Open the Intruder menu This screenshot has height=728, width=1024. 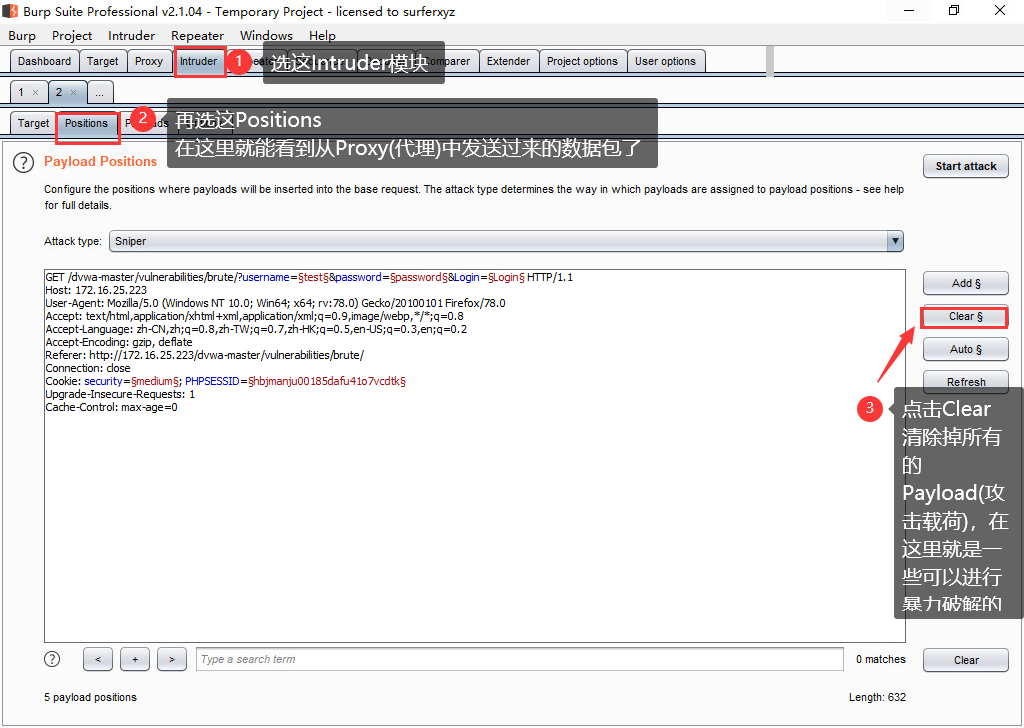click(x=131, y=36)
